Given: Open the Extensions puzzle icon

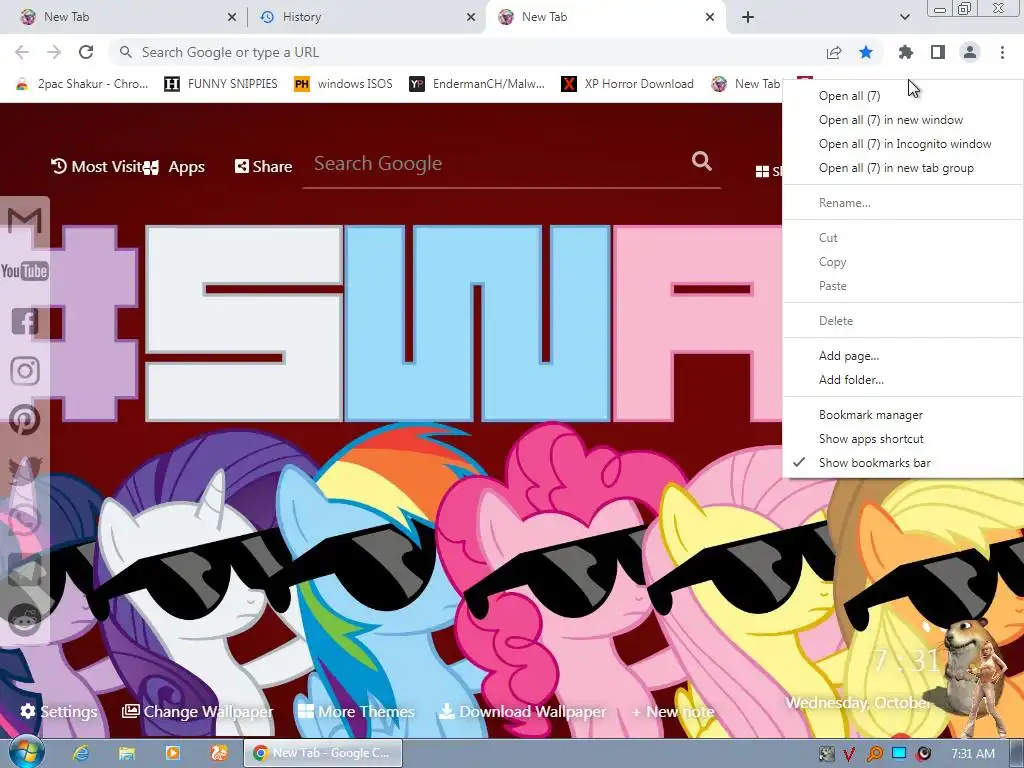Looking at the screenshot, I should click(x=906, y=52).
